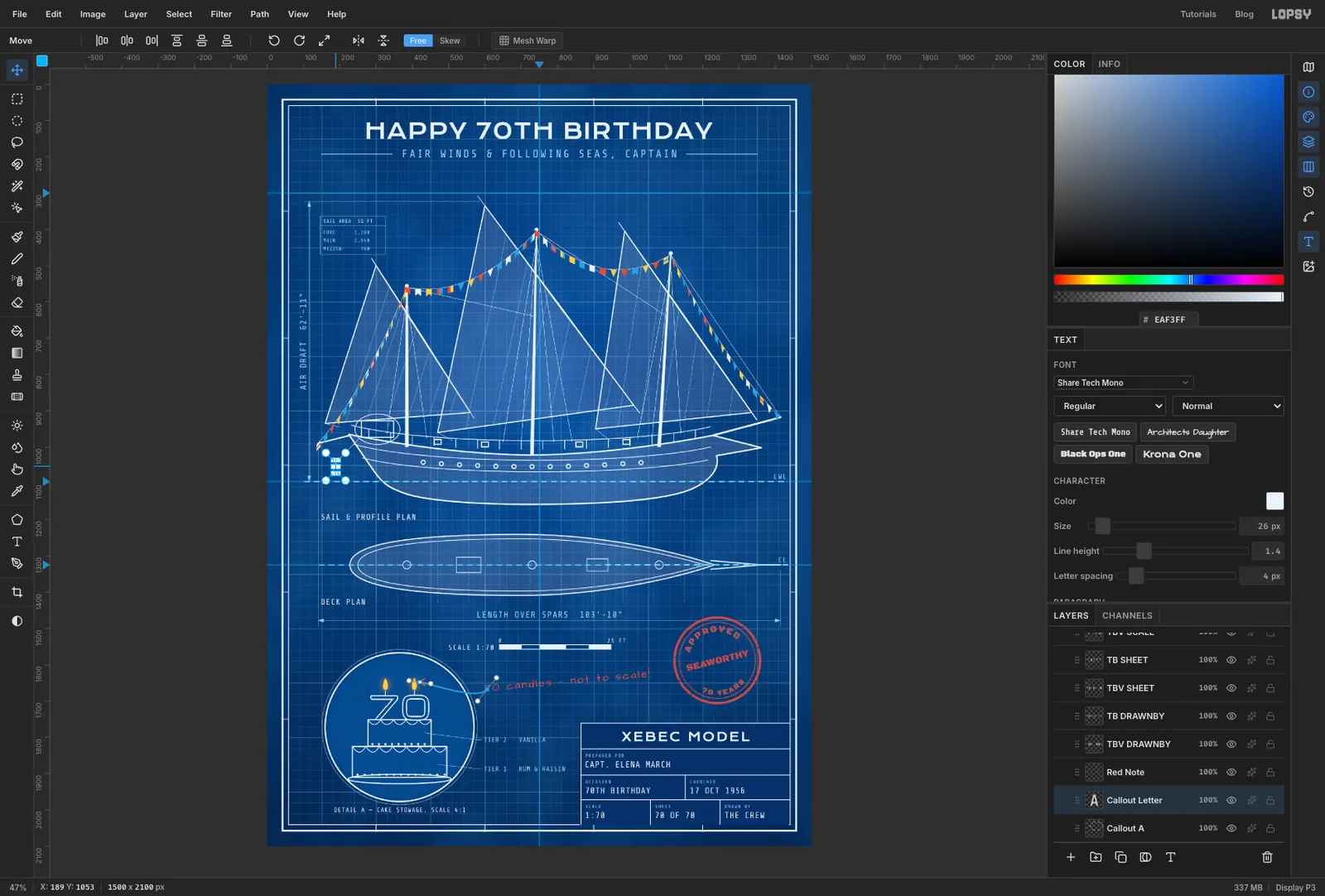The width and height of the screenshot is (1325, 896).
Task: Lock the Callout A layer
Action: coord(1270,828)
